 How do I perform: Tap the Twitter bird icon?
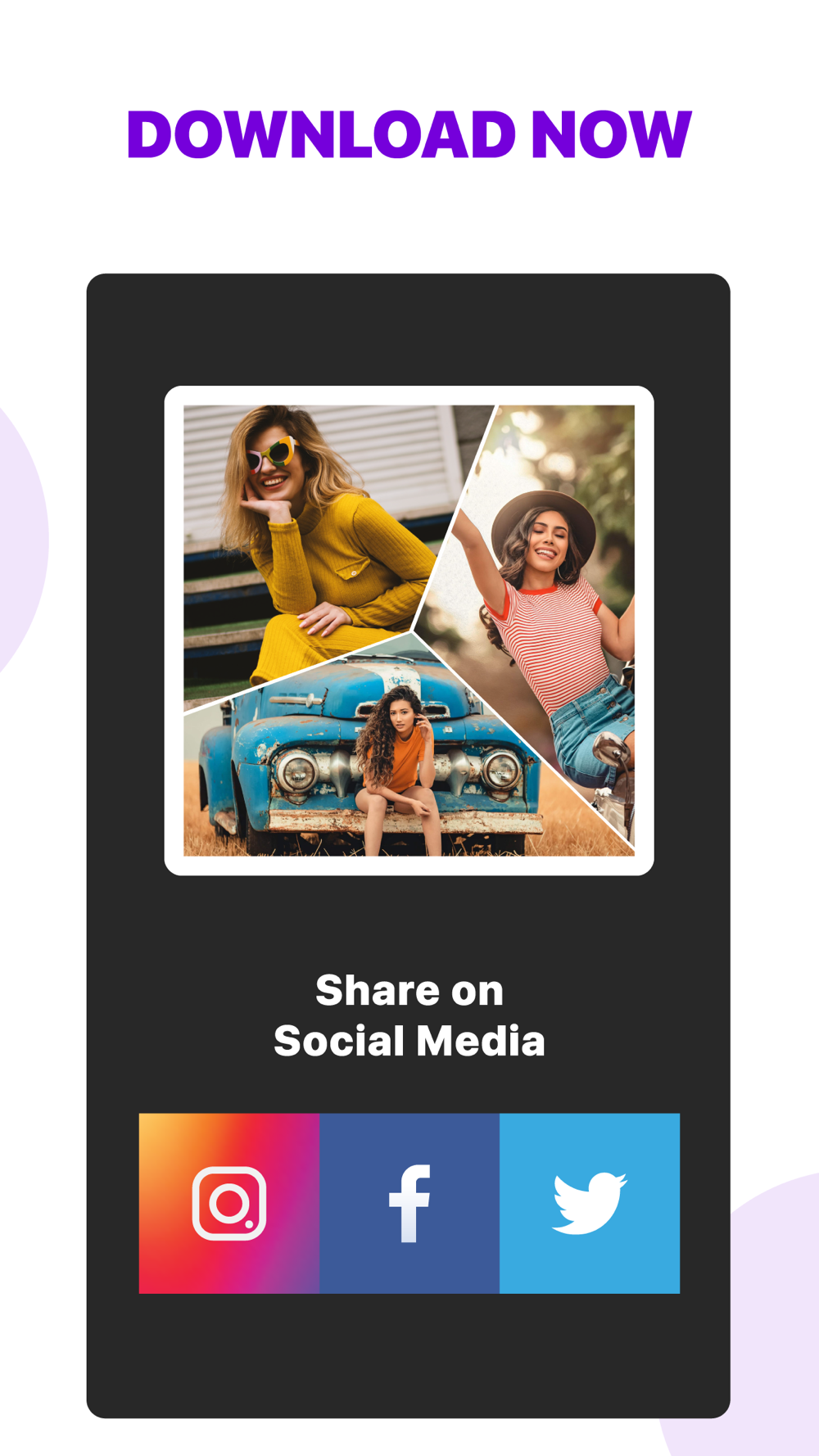[590, 1203]
